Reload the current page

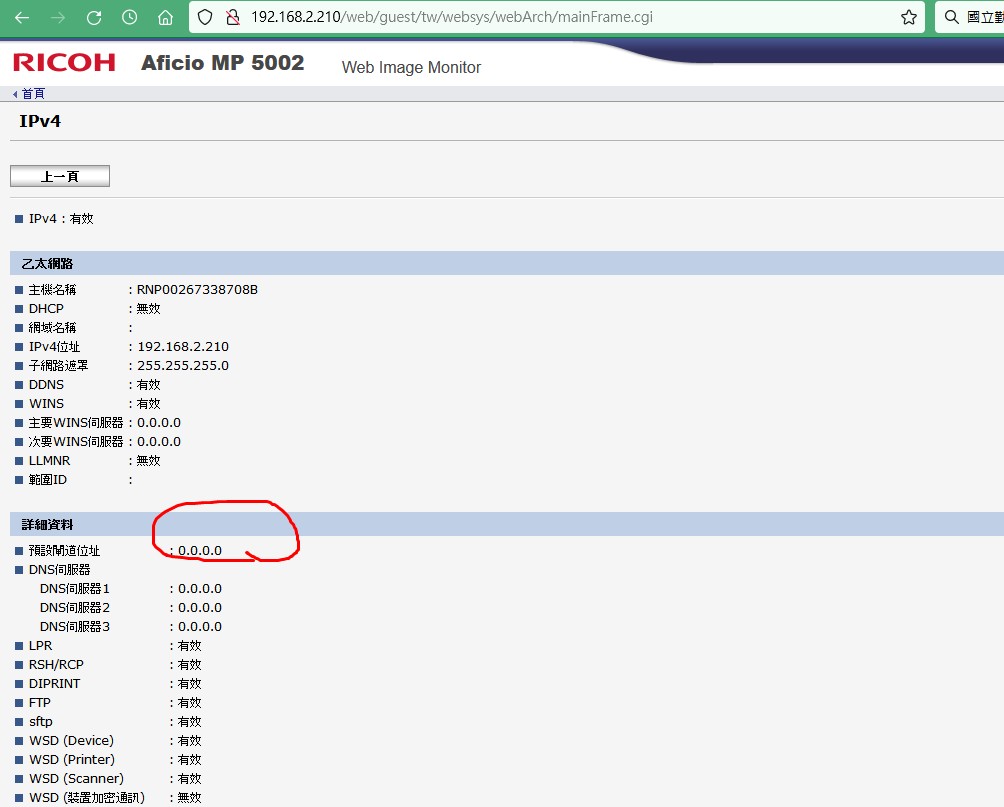click(94, 17)
